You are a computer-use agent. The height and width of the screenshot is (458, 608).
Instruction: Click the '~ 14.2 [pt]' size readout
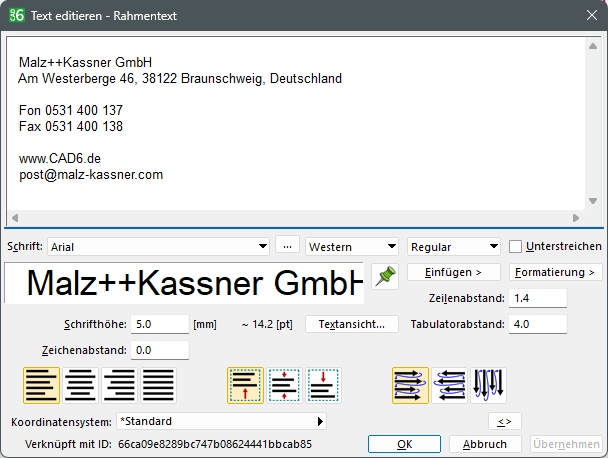pos(267,324)
